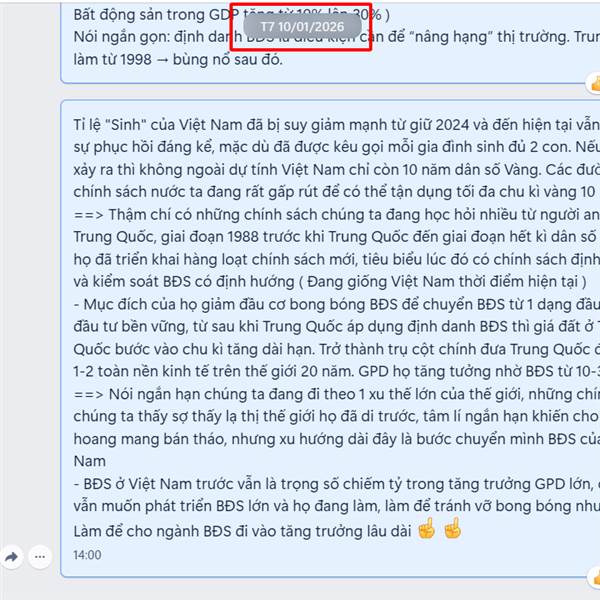Click the T7 10/01/2026 date pill

302,26
